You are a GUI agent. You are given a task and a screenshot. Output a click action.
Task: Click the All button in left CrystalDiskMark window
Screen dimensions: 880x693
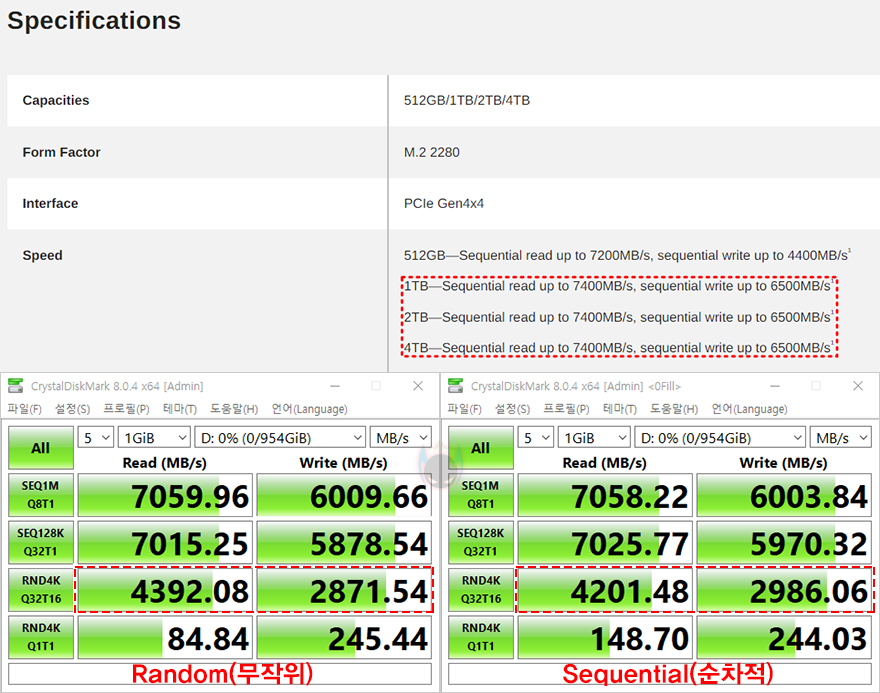(41, 448)
